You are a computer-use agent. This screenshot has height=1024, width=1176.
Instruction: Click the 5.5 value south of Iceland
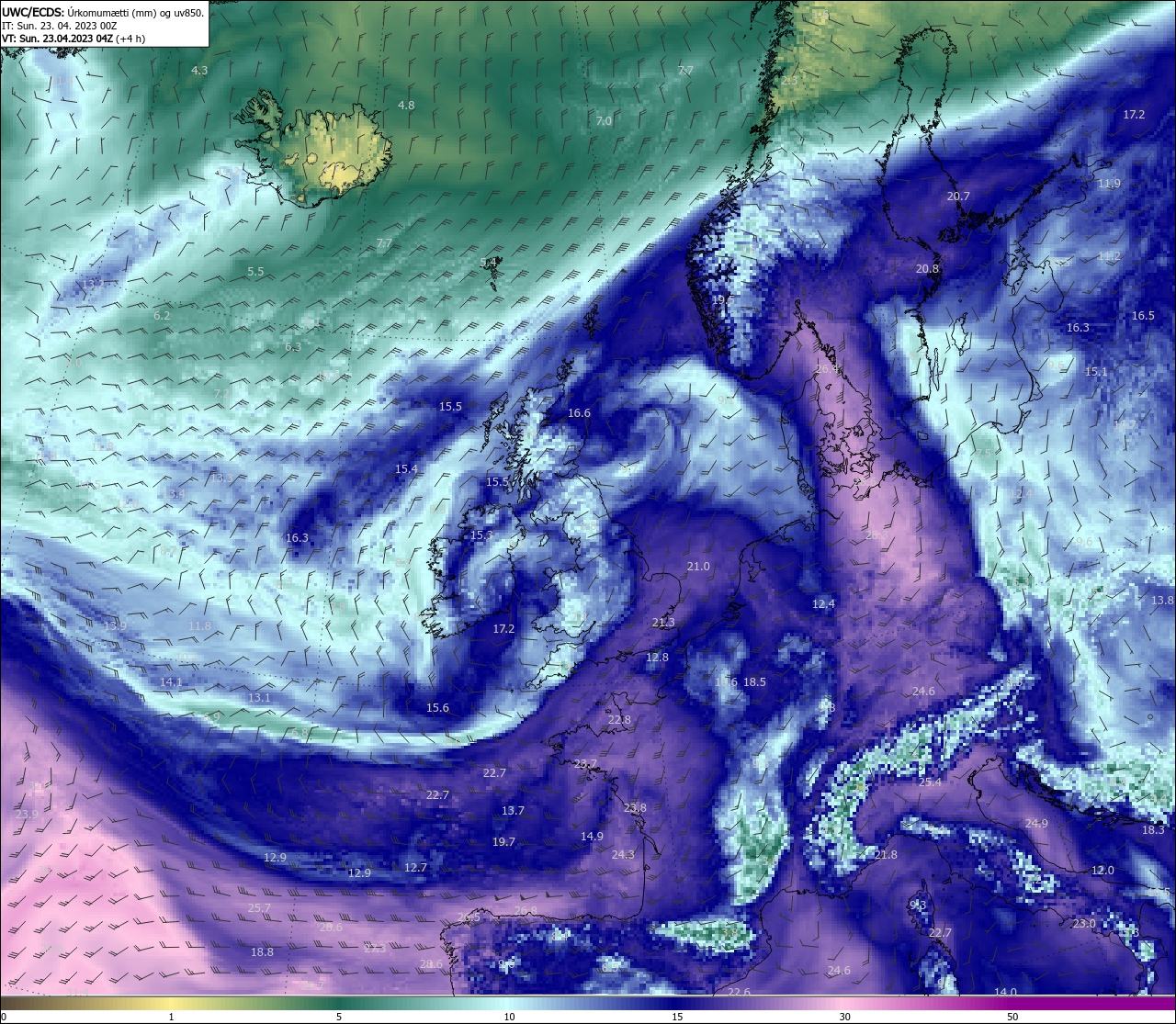(x=255, y=272)
